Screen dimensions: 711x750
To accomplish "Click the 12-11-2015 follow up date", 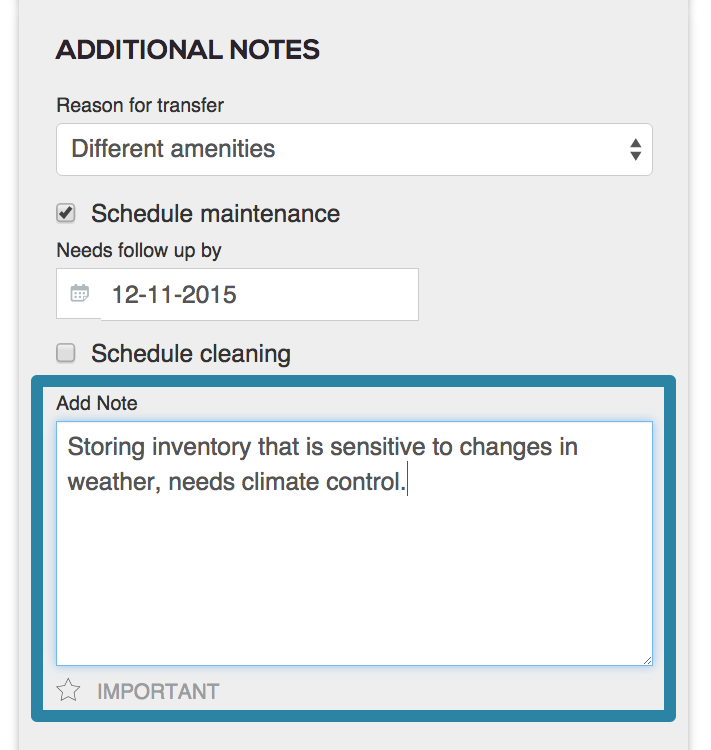I will pos(174,294).
